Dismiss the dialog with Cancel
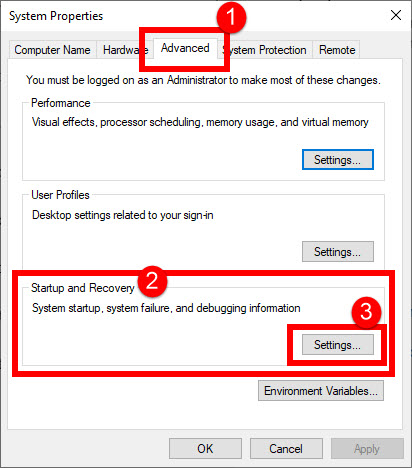 [286, 449]
